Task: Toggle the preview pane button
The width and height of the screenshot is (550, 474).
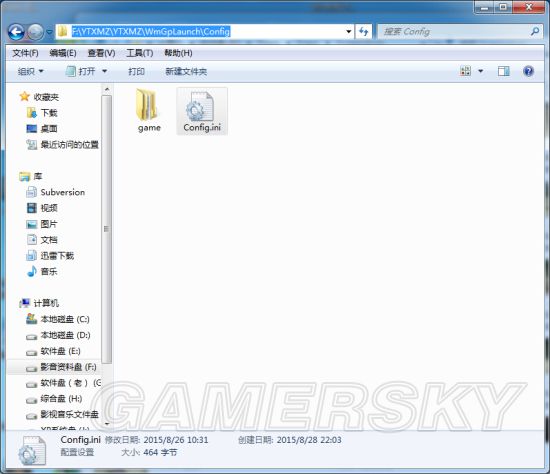Action: pos(504,71)
